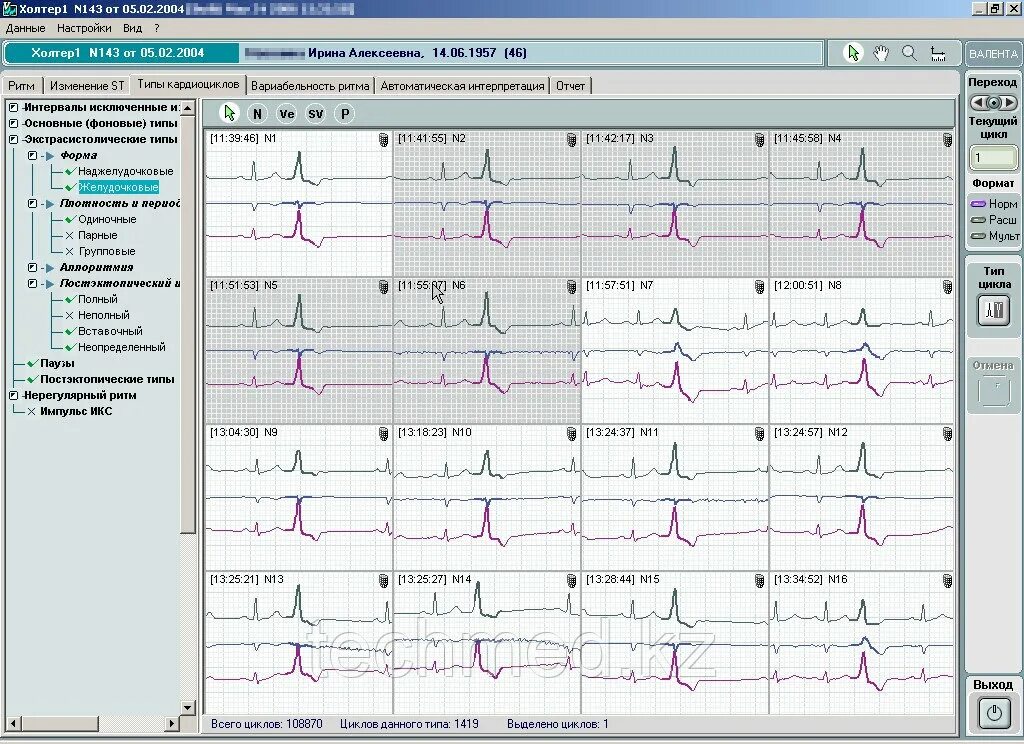Image resolution: width=1024 pixels, height=744 pixels.
Task: Toggle Одиночные check mark
Action: (x=70, y=219)
